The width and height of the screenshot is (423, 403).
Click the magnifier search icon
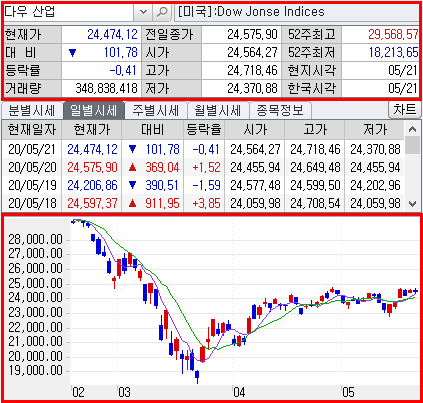click(x=162, y=12)
